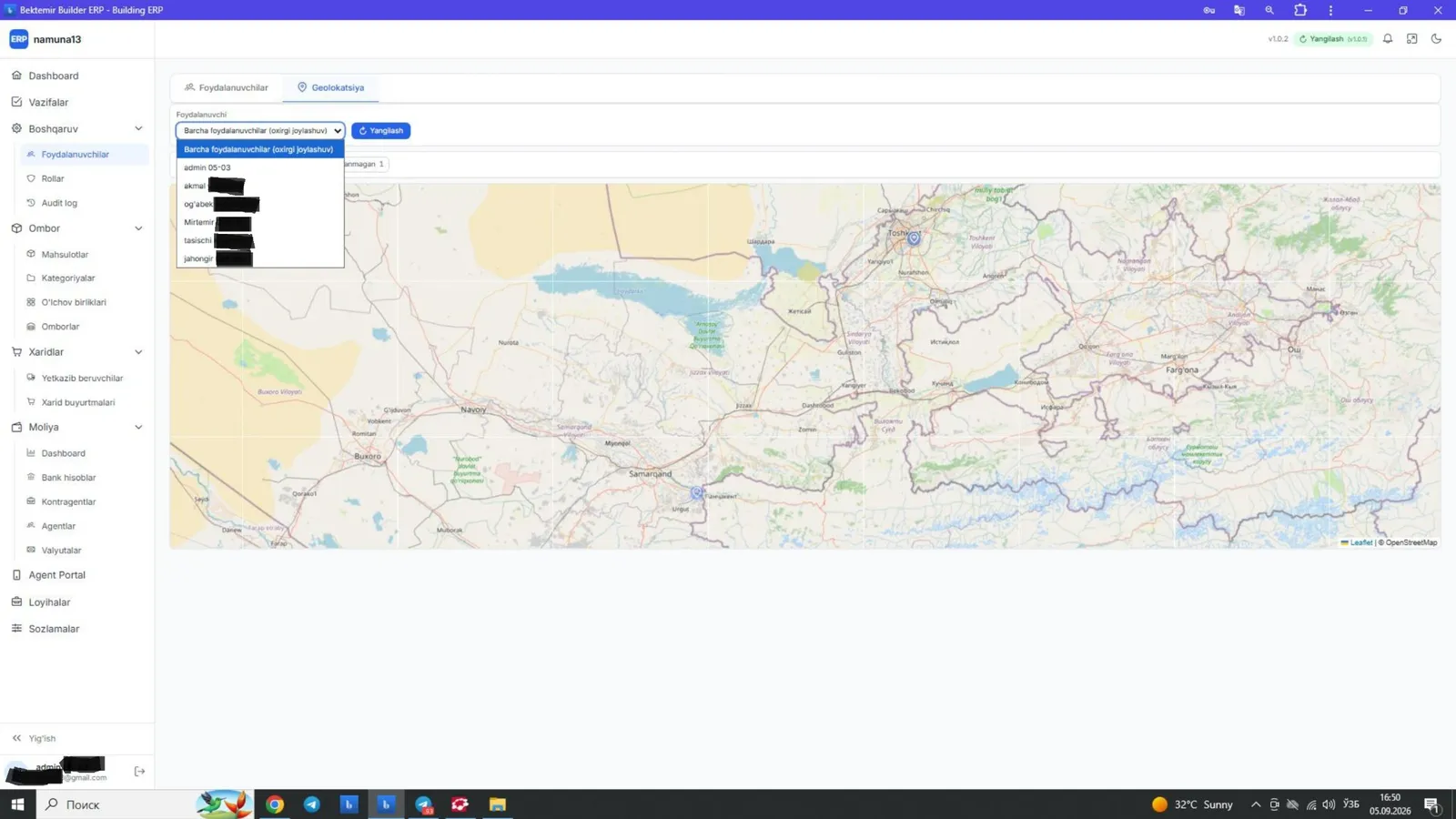Select the Geolokatsiya tab
The image size is (1456, 819).
tap(330, 87)
